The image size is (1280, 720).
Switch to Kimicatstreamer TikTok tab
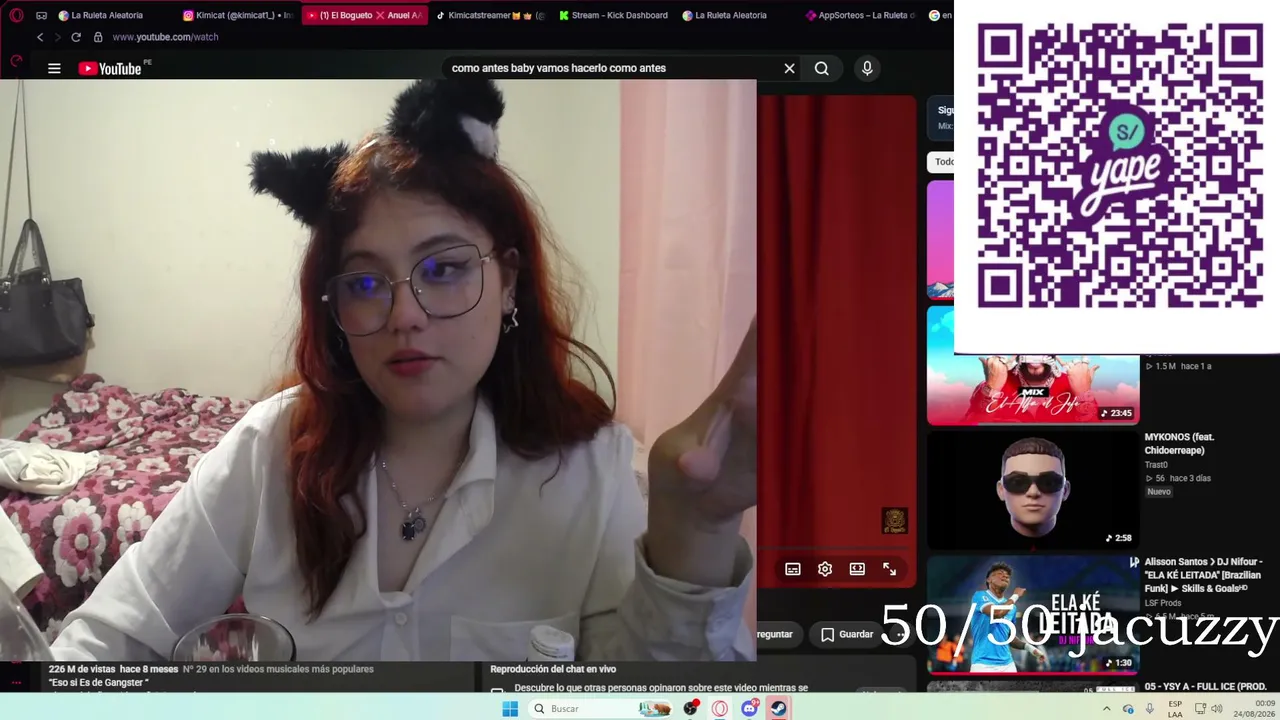(490, 15)
